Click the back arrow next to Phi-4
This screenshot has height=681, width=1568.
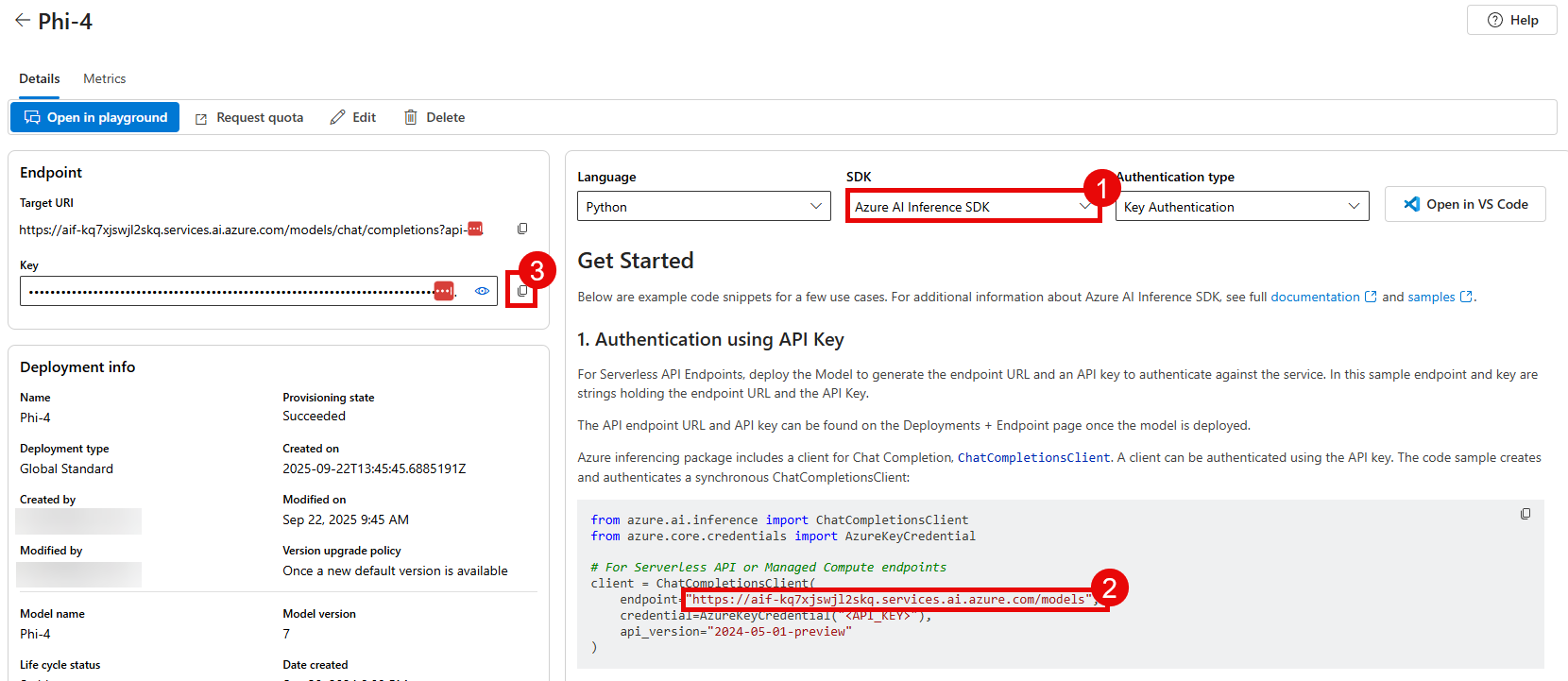(22, 21)
